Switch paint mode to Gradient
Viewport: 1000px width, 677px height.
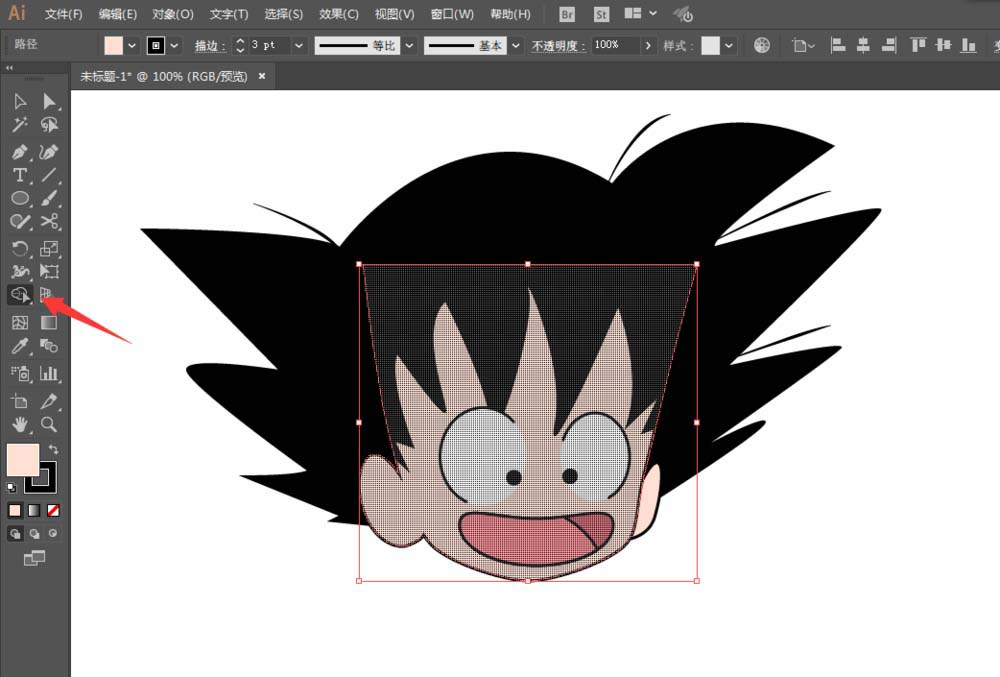point(34,511)
